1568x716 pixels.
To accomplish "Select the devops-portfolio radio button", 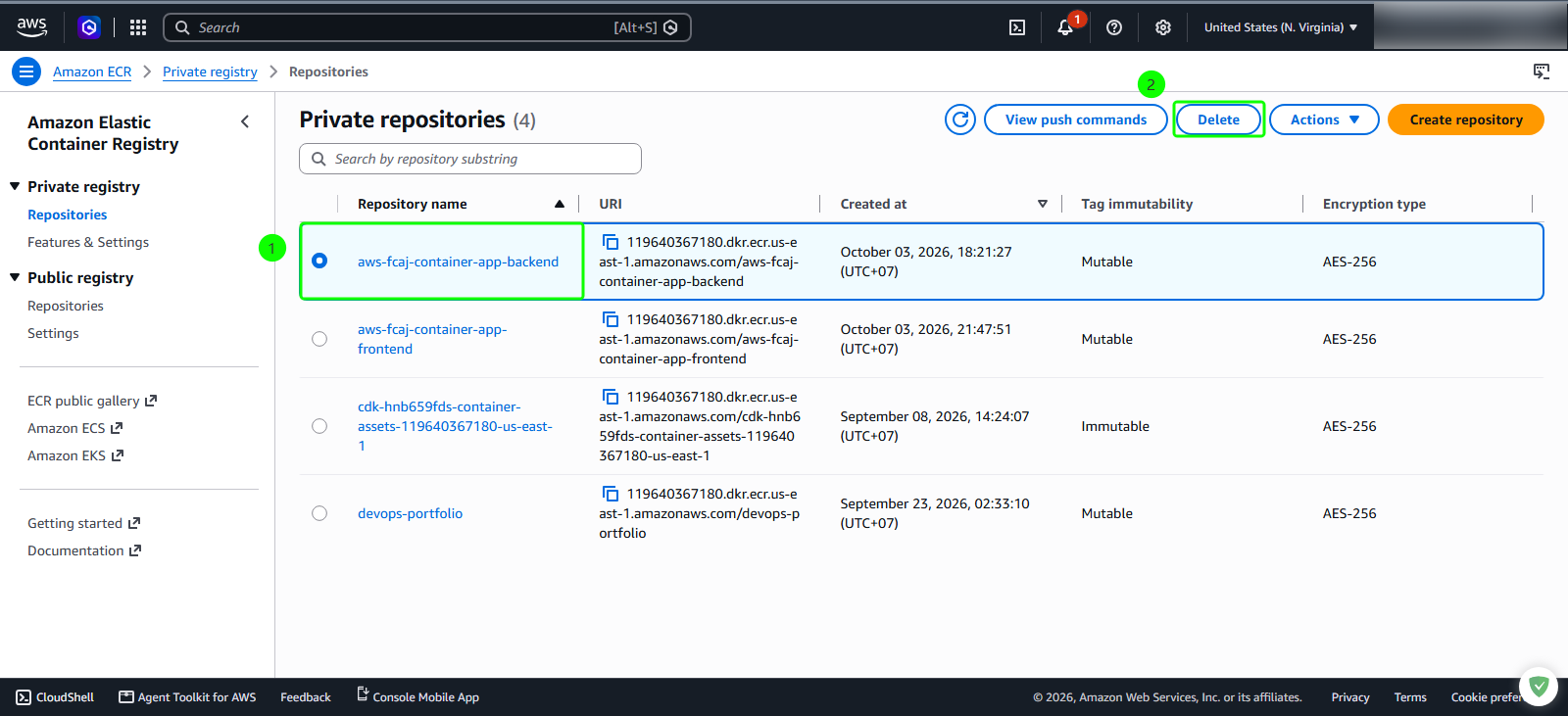I will (x=319, y=513).
